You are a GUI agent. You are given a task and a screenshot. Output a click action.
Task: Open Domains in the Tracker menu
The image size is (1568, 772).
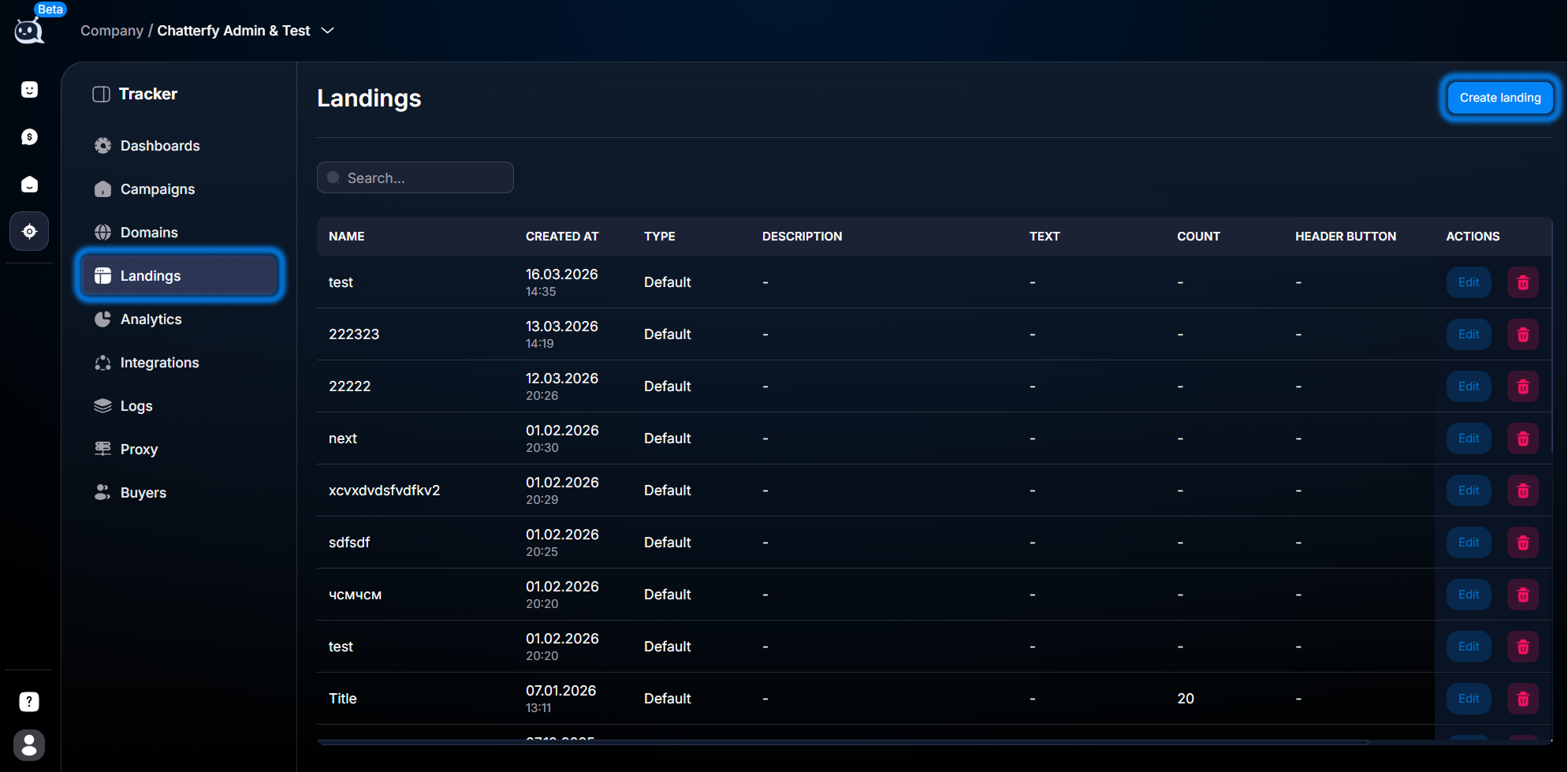point(179,233)
